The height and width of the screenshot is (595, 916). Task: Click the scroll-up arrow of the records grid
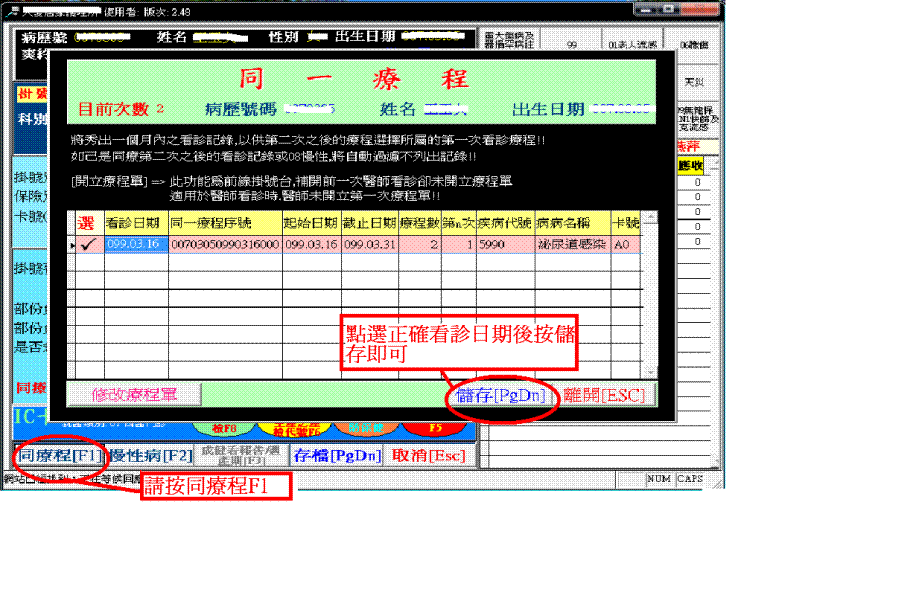tap(650, 217)
